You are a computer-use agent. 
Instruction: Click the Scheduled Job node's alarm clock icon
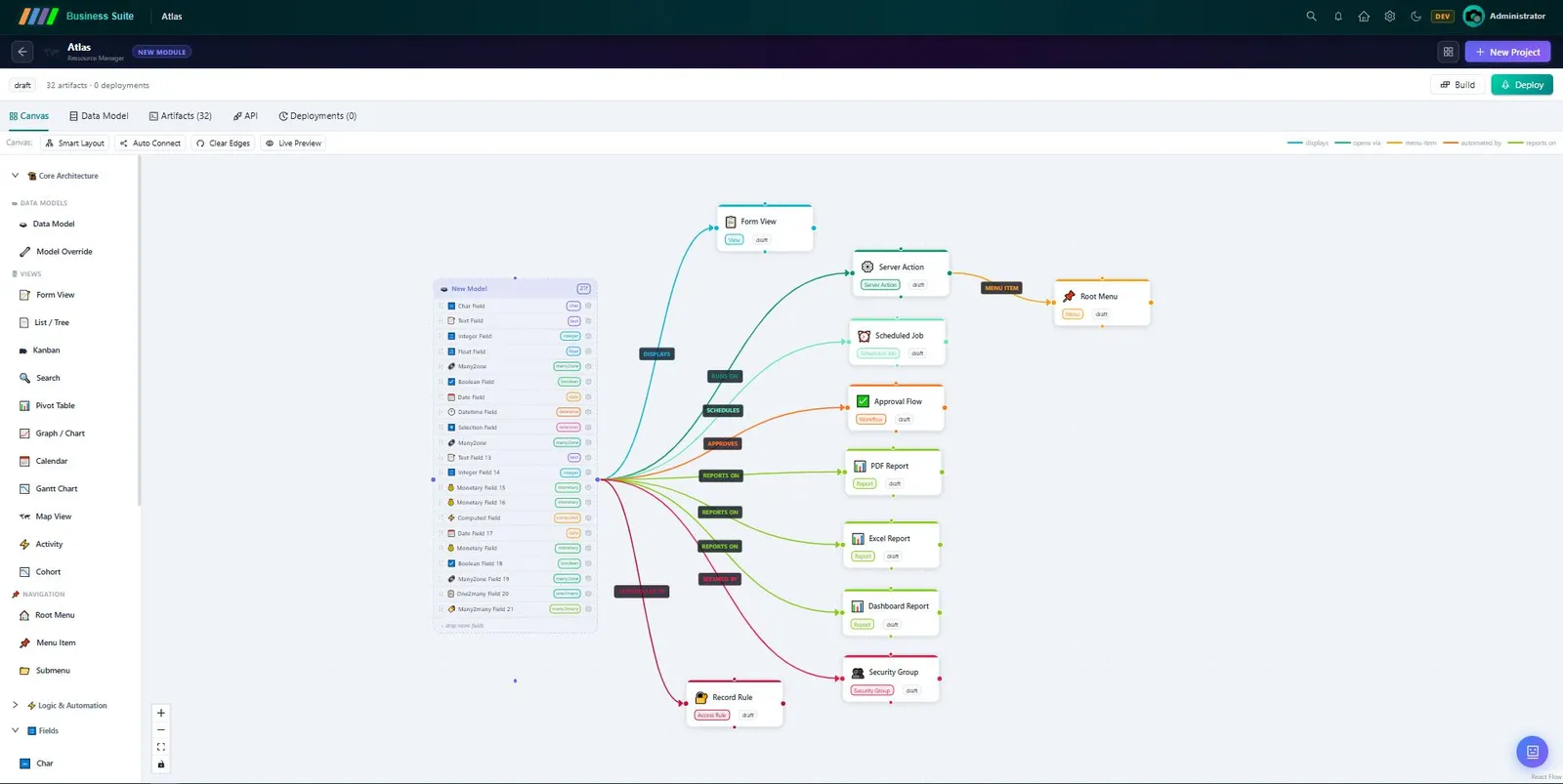(x=864, y=336)
